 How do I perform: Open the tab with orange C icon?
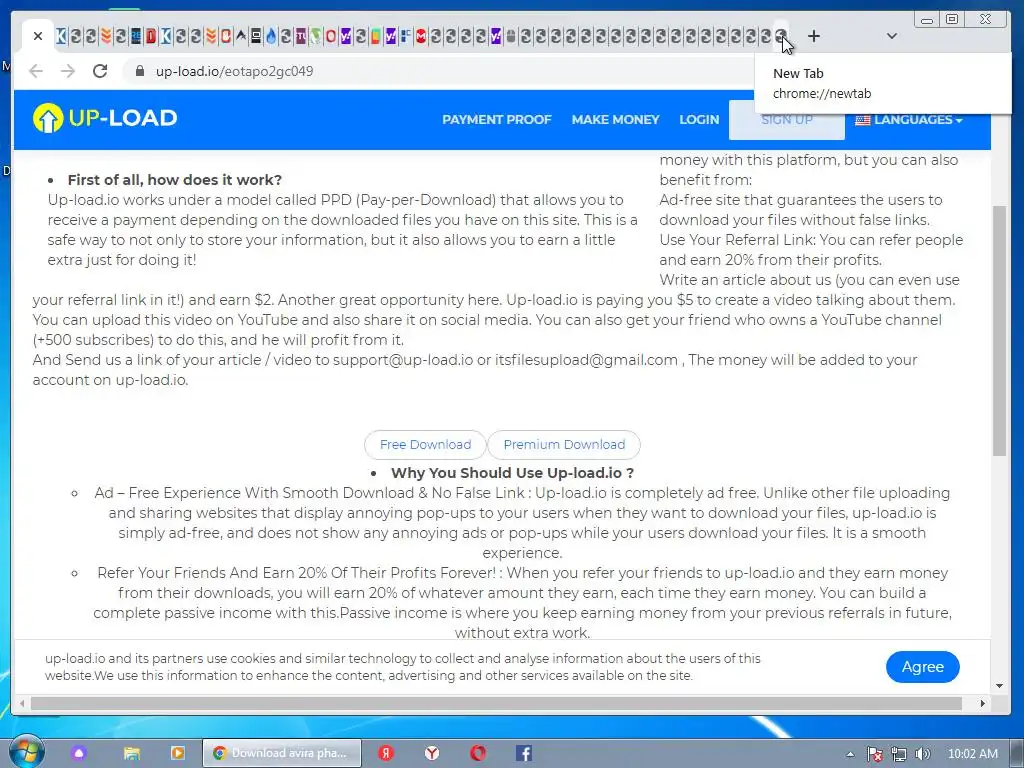pyautogui.click(x=226, y=36)
